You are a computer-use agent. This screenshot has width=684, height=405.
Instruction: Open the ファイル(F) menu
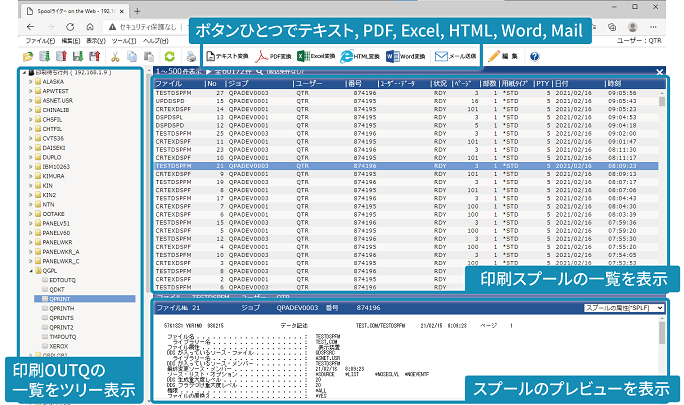coord(39,40)
